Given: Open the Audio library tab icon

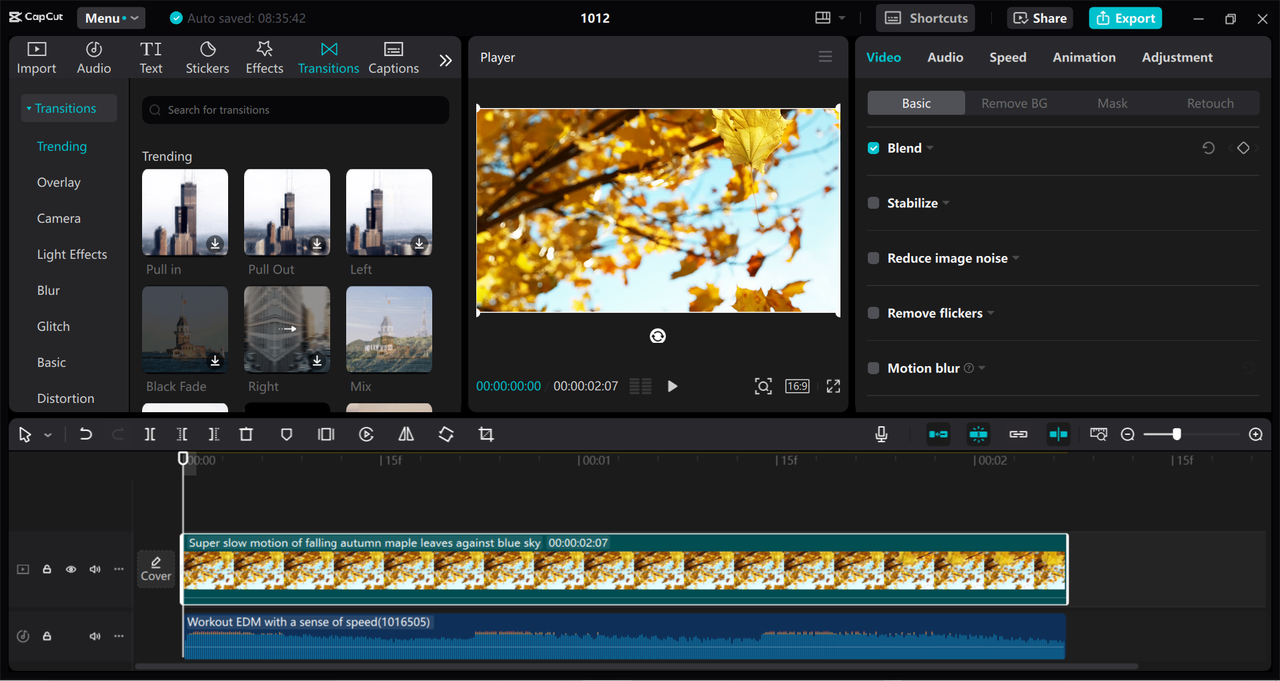Looking at the screenshot, I should tap(94, 49).
